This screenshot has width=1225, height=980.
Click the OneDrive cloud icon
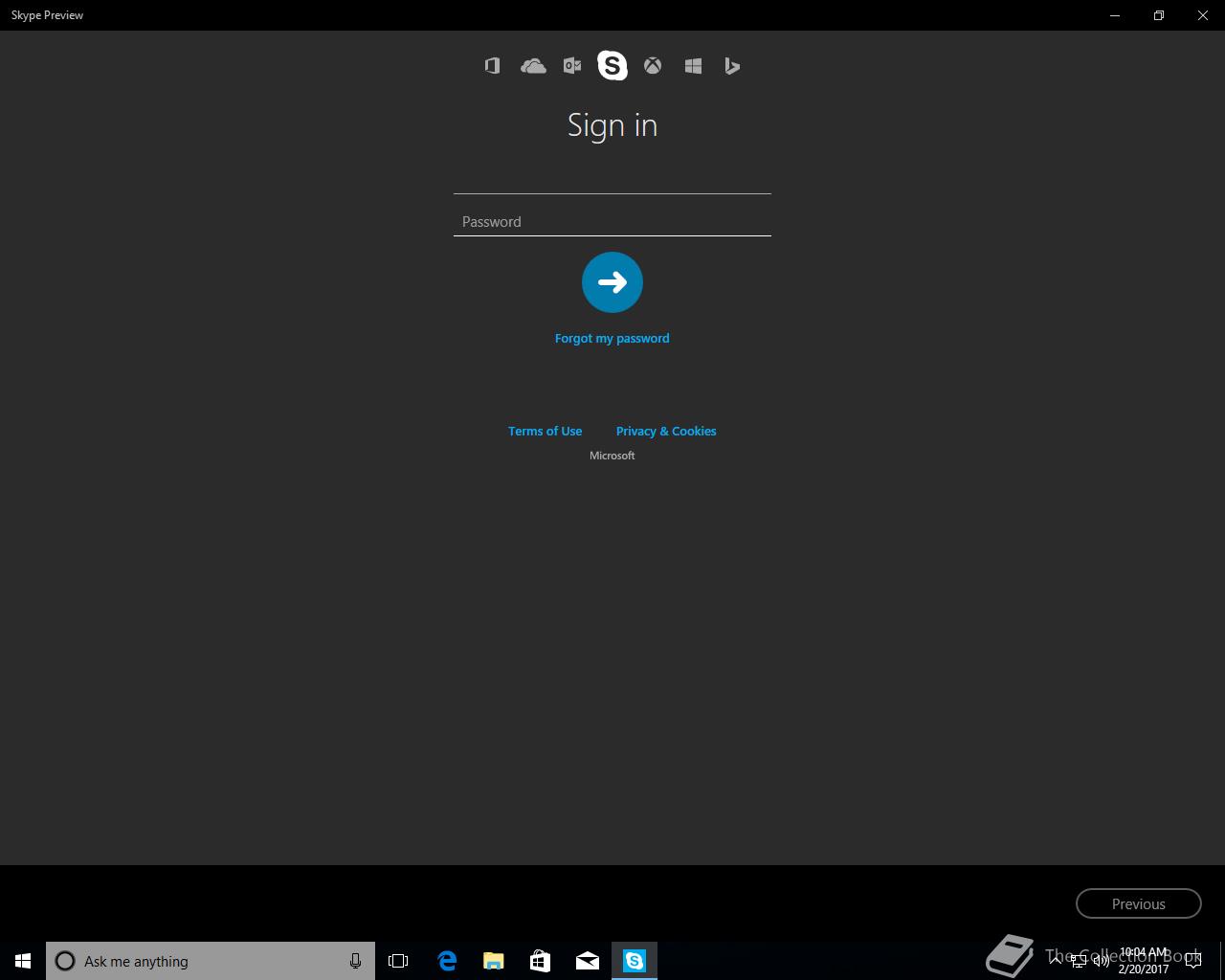[533, 66]
